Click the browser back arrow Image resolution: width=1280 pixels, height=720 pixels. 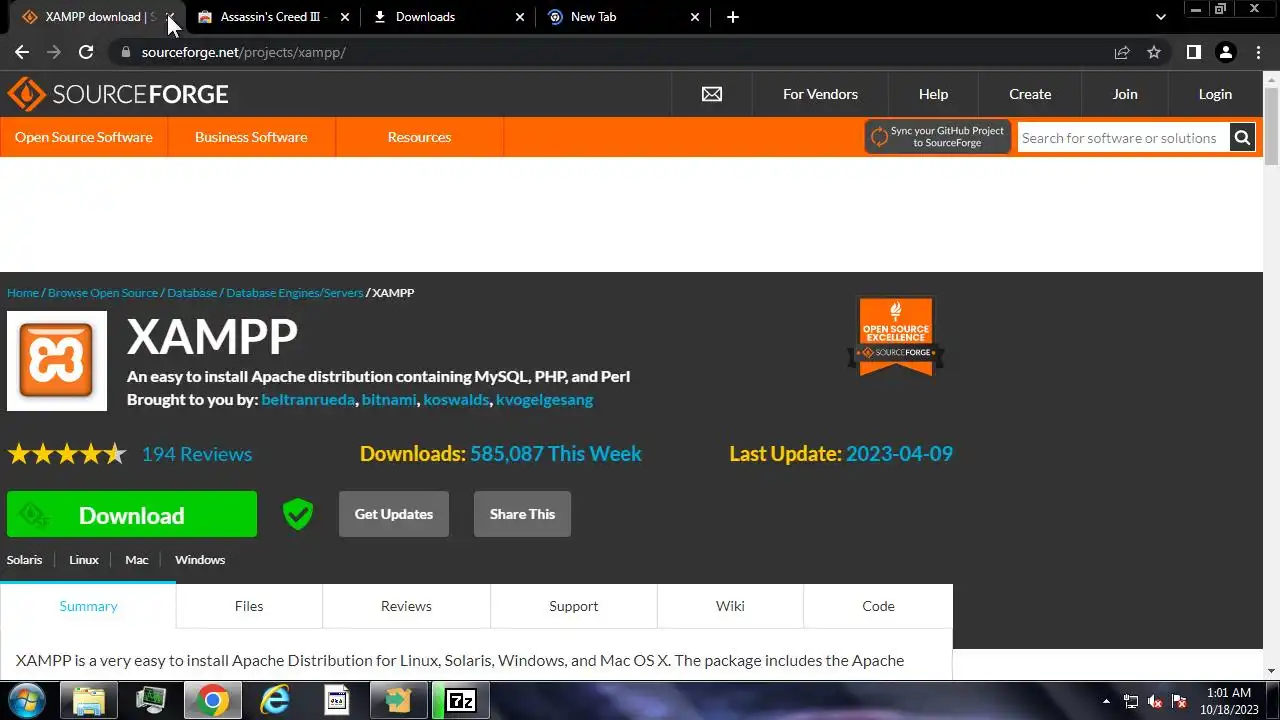point(22,52)
